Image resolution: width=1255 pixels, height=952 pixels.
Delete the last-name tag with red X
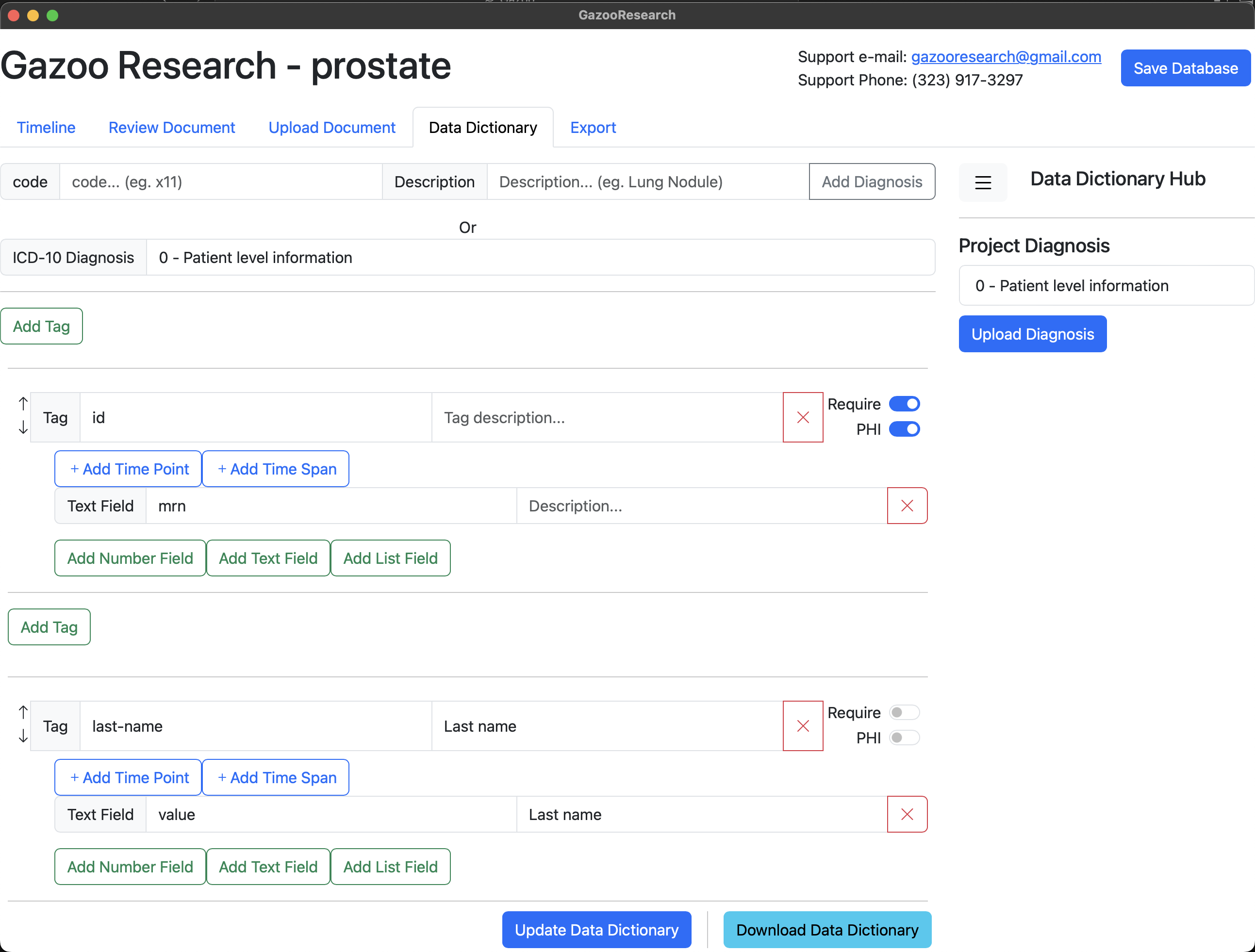point(803,726)
